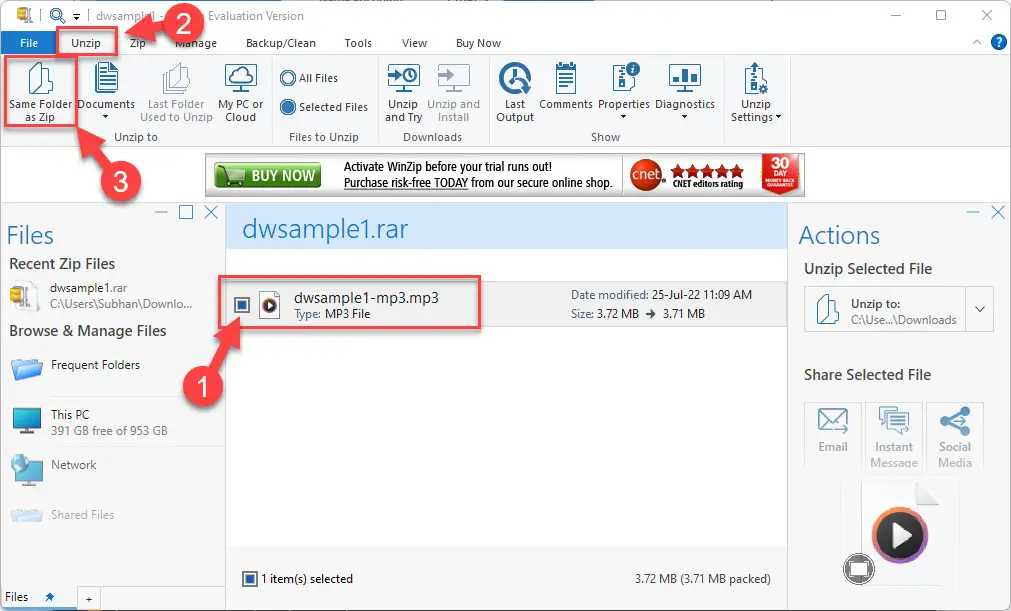This screenshot has width=1011, height=611.
Task: Play the MP3 preview
Action: tap(900, 534)
